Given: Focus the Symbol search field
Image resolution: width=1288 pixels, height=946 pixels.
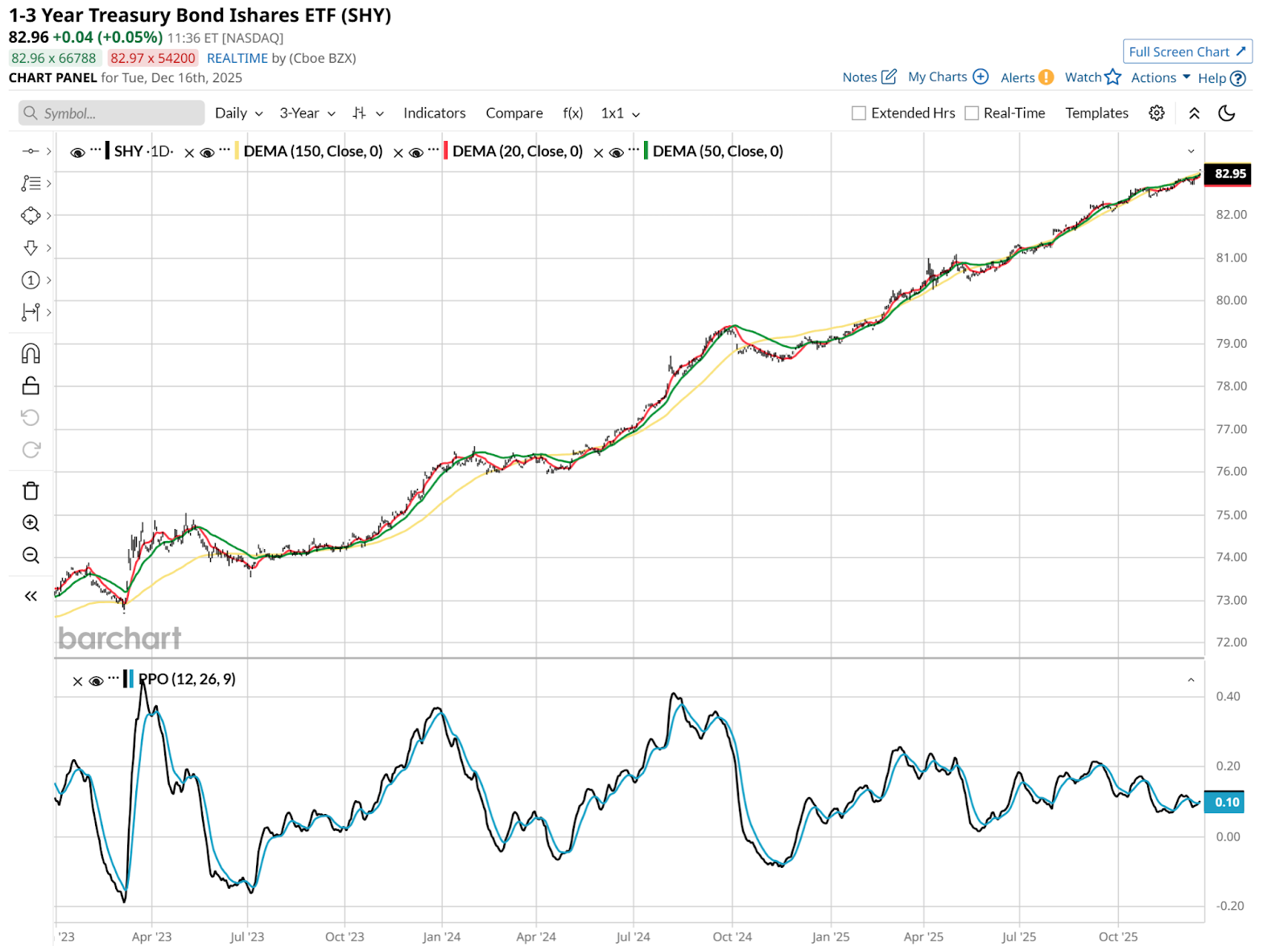Looking at the screenshot, I should pos(111,114).
